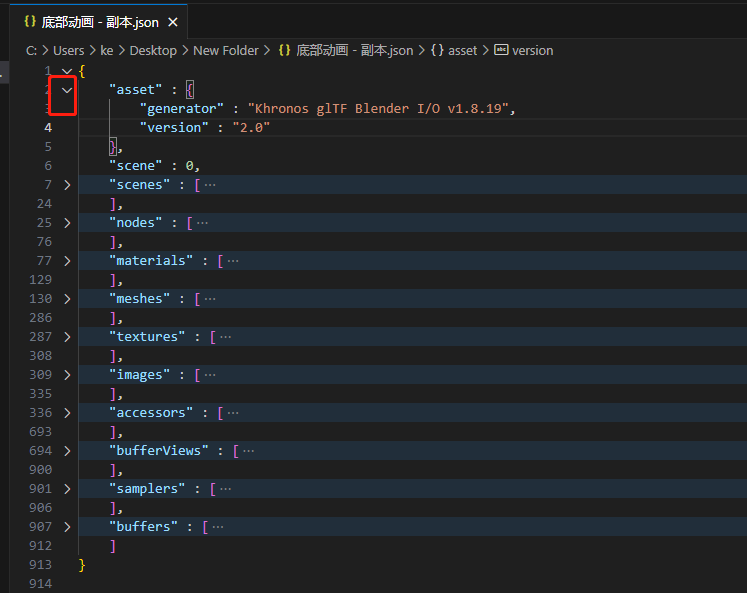
Task: Click the ellipsis after "samplers" to unfold
Action: click(225, 489)
